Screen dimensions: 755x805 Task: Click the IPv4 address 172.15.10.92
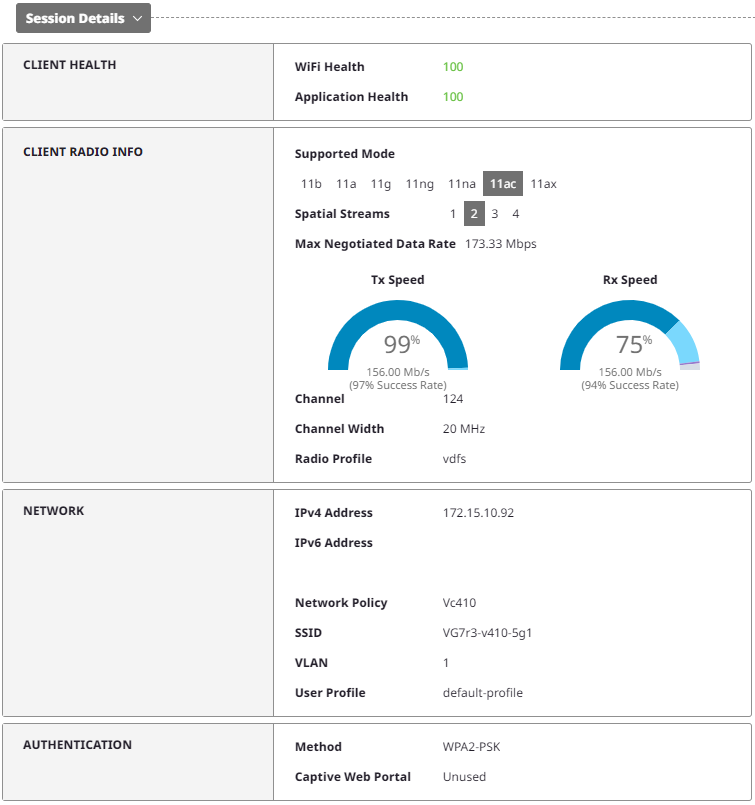tap(478, 513)
